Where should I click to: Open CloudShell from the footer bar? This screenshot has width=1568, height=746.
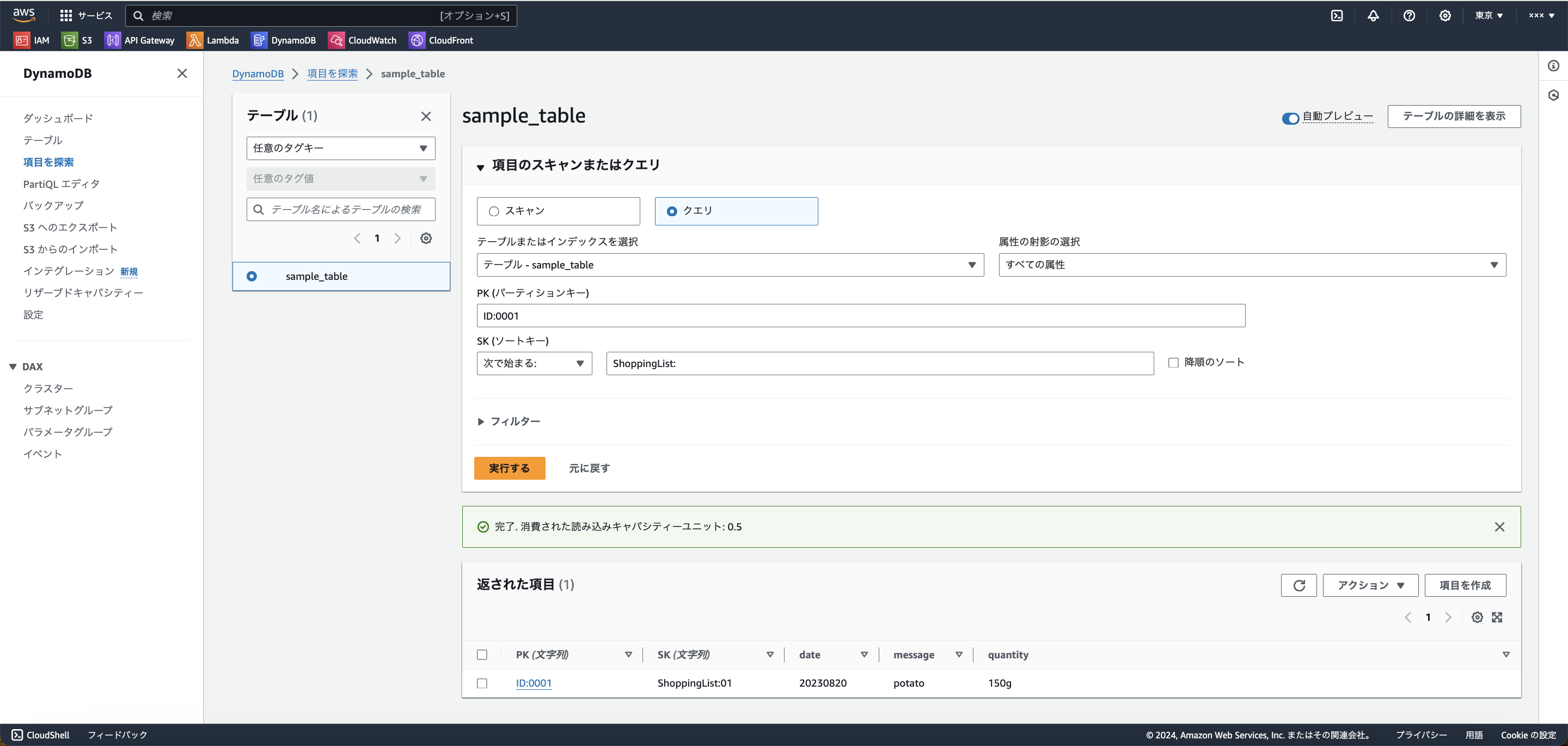(40, 735)
